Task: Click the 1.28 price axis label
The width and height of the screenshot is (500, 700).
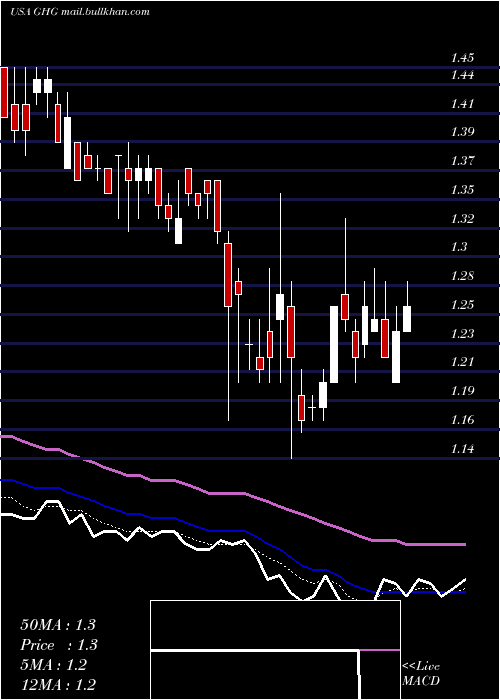Action: (x=462, y=276)
